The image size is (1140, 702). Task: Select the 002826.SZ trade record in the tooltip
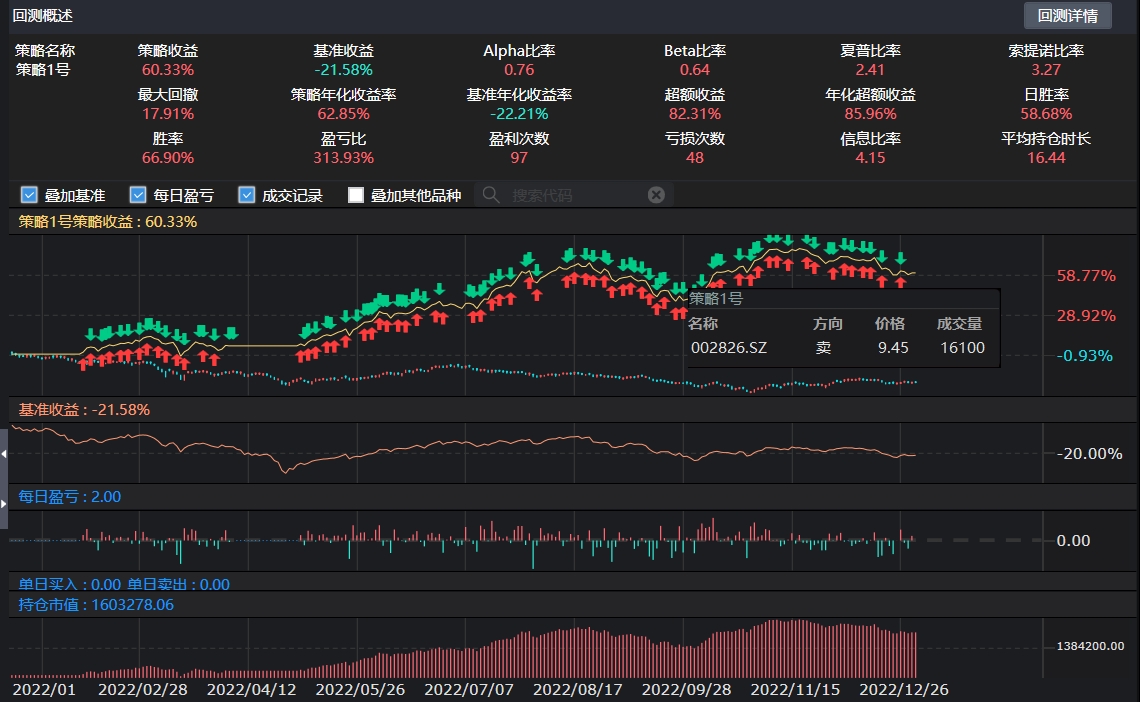(727, 348)
